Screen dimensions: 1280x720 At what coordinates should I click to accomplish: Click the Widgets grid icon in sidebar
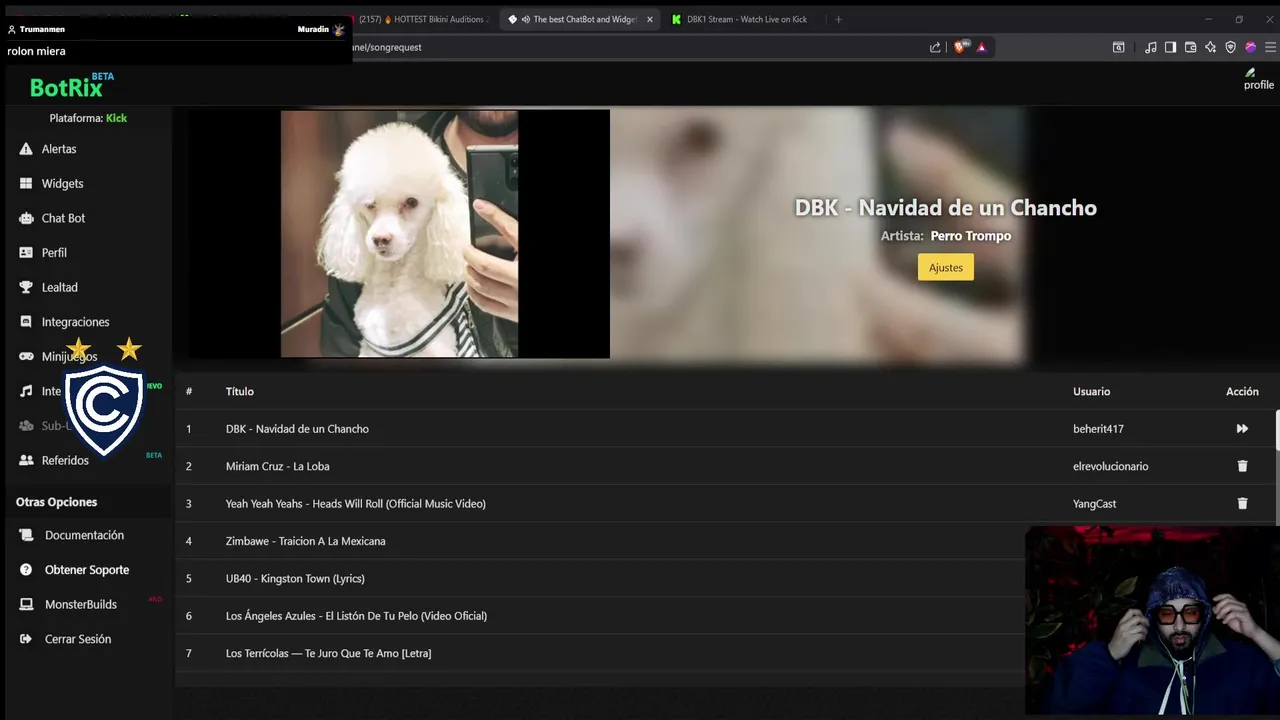pyautogui.click(x=26, y=184)
